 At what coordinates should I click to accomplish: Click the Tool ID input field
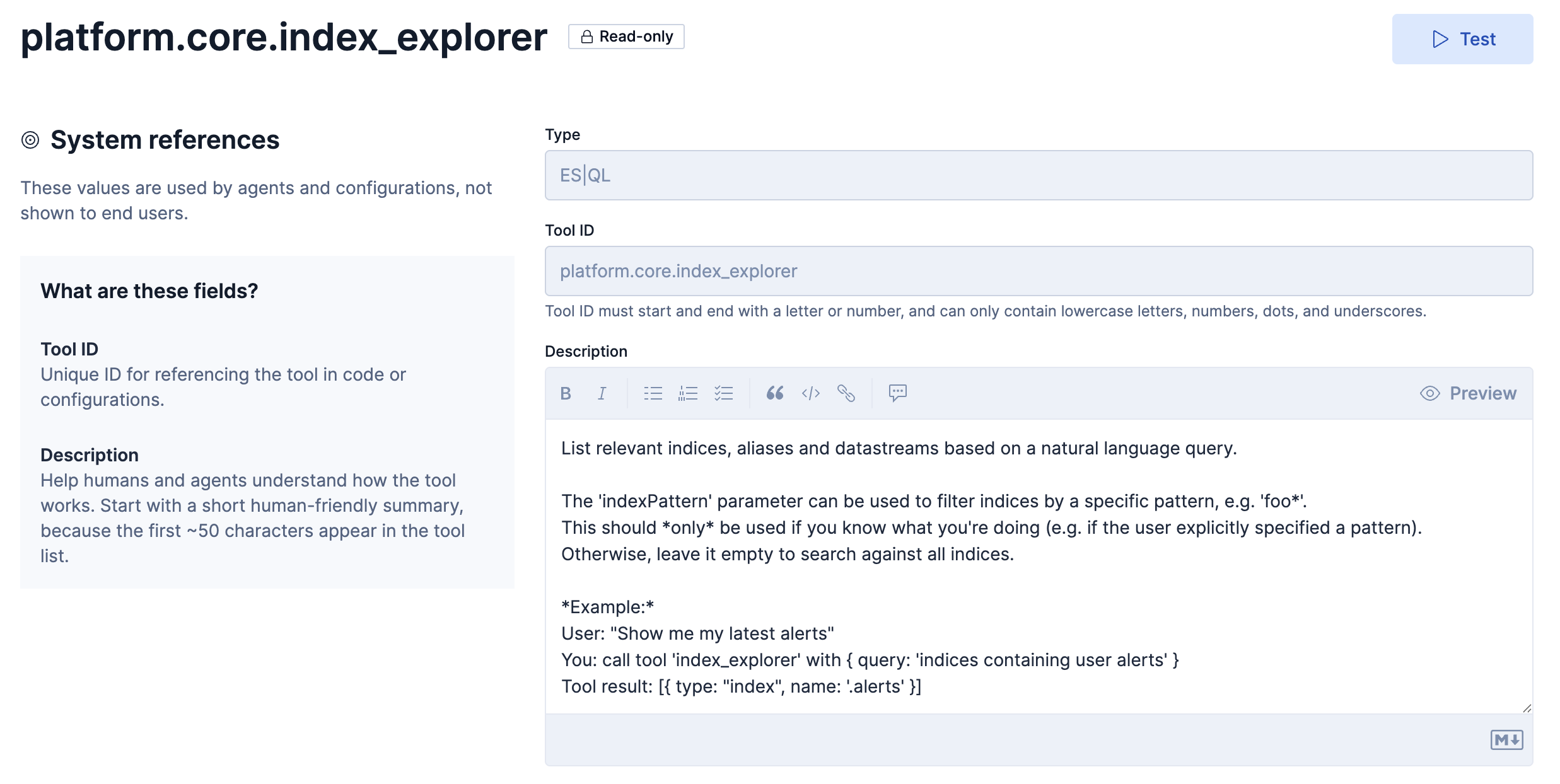1039,271
